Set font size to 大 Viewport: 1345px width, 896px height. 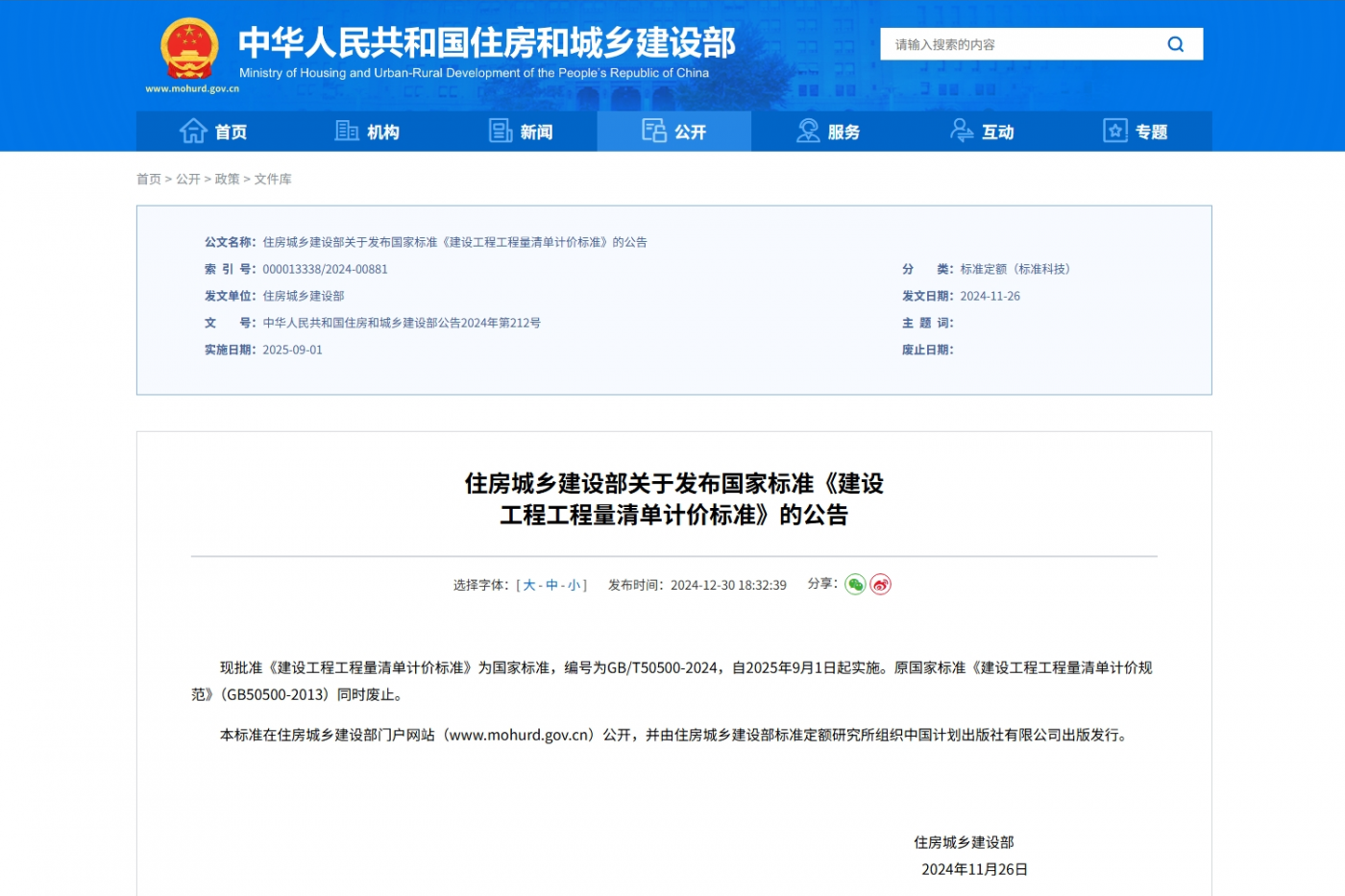(528, 585)
